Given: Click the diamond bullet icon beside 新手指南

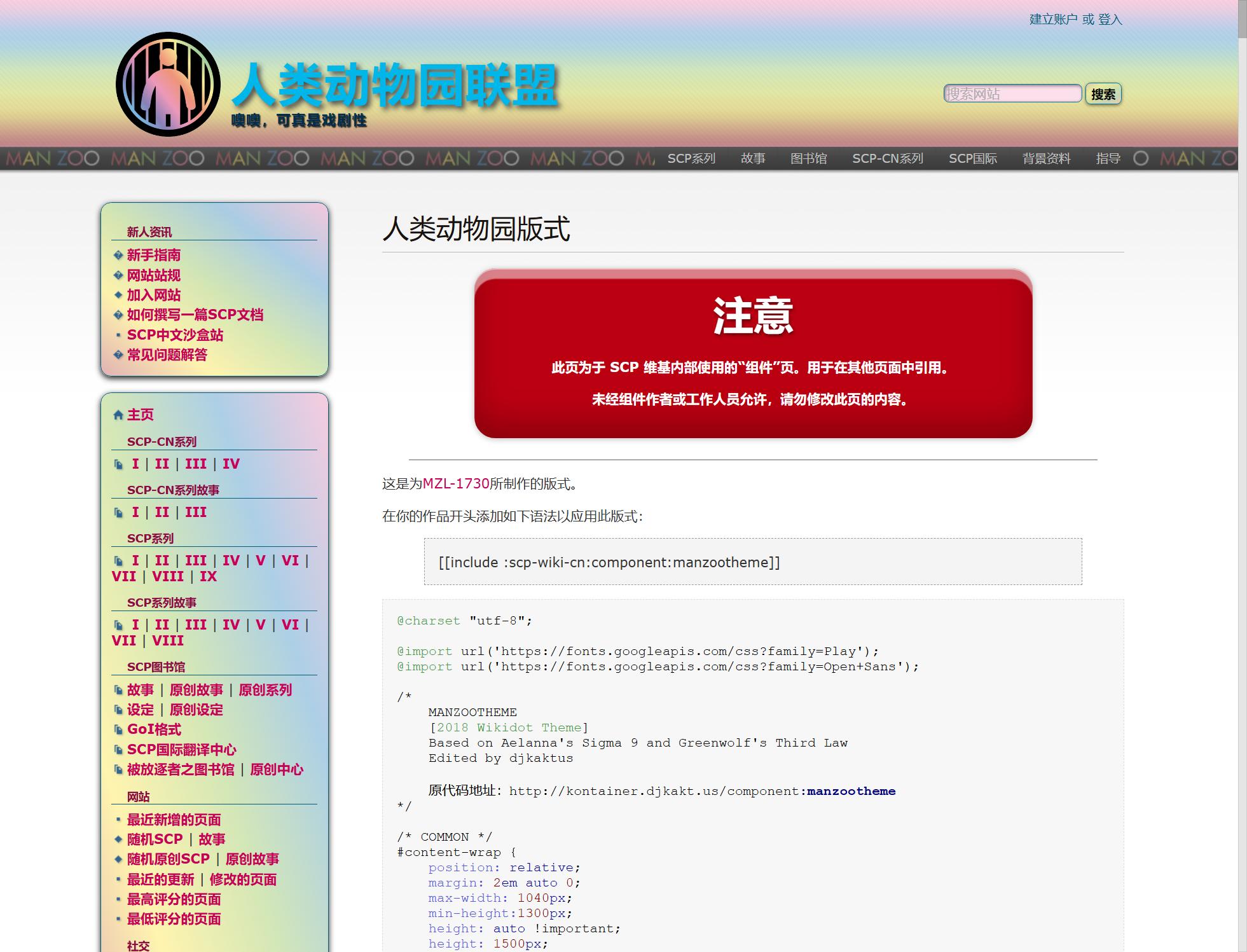Looking at the screenshot, I should (118, 255).
